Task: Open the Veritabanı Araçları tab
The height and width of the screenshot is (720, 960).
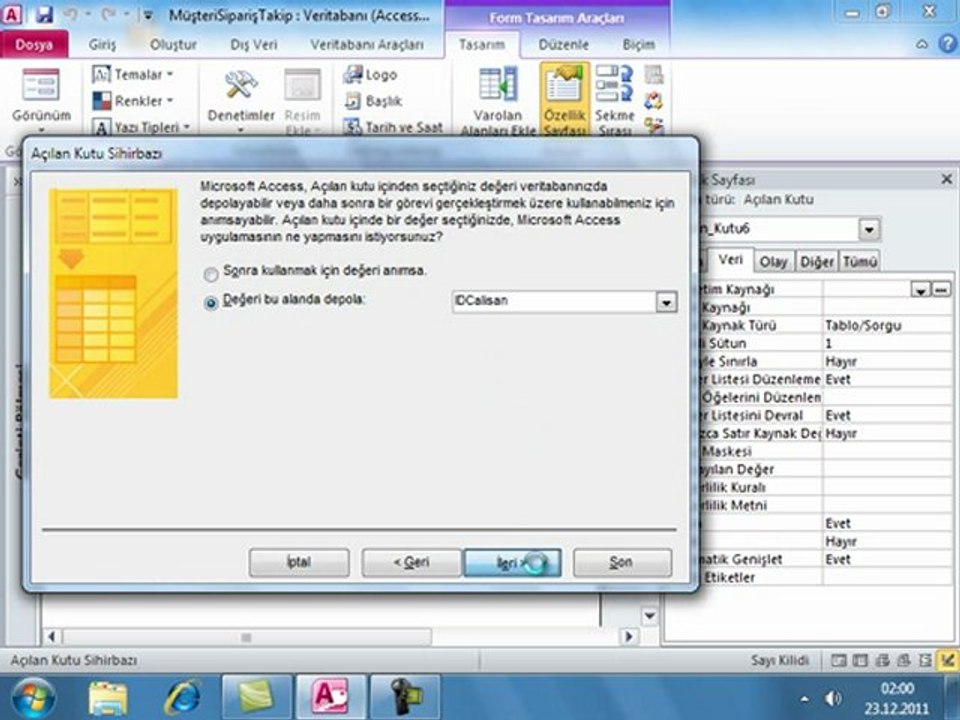Action: 367,45
